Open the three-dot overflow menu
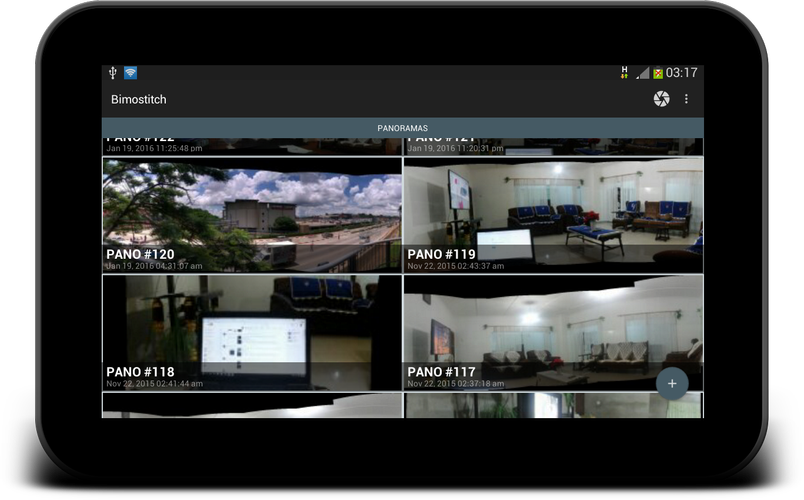This screenshot has height=500, width=804. click(686, 99)
